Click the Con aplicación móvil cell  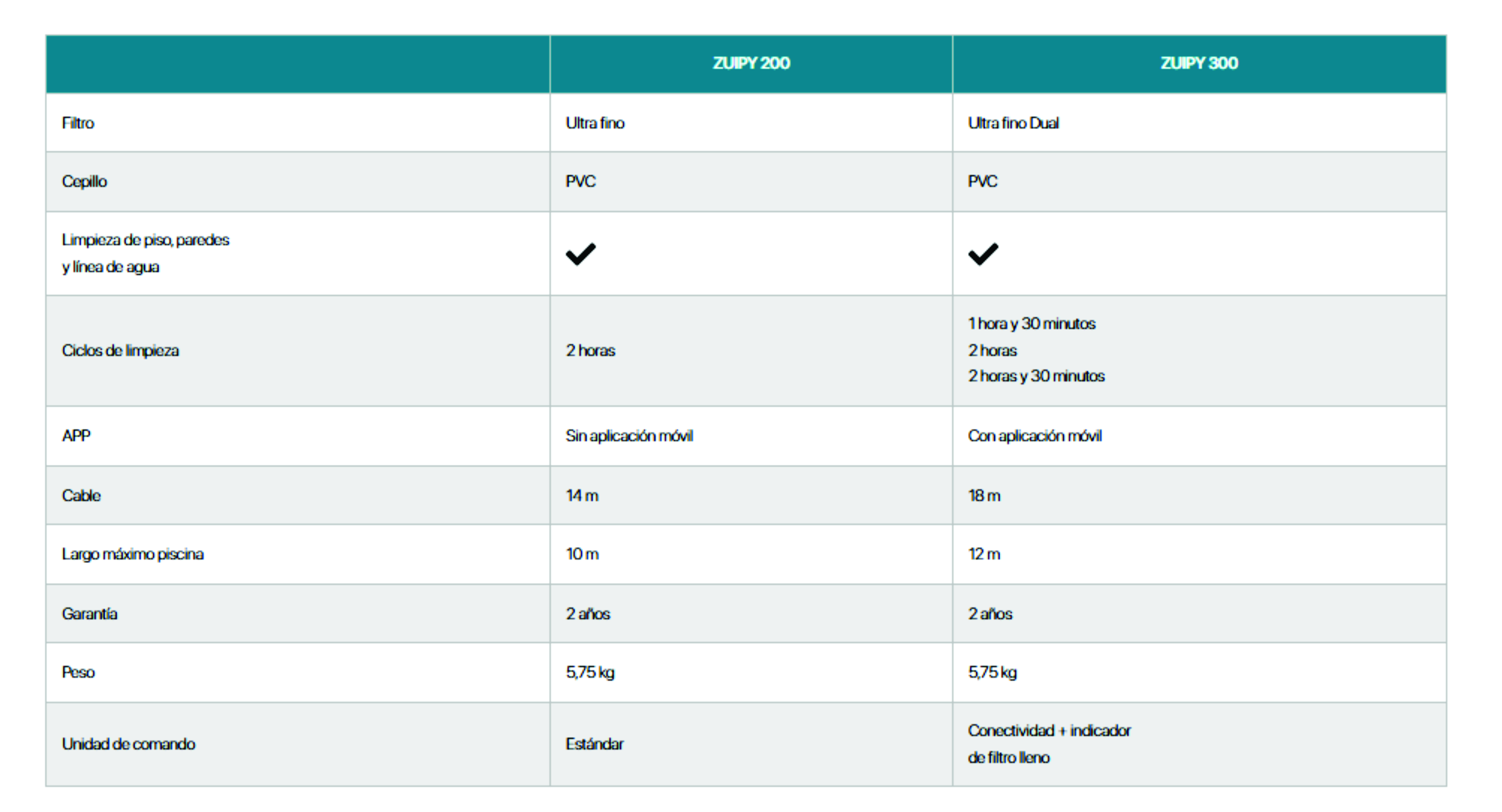[1035, 435]
